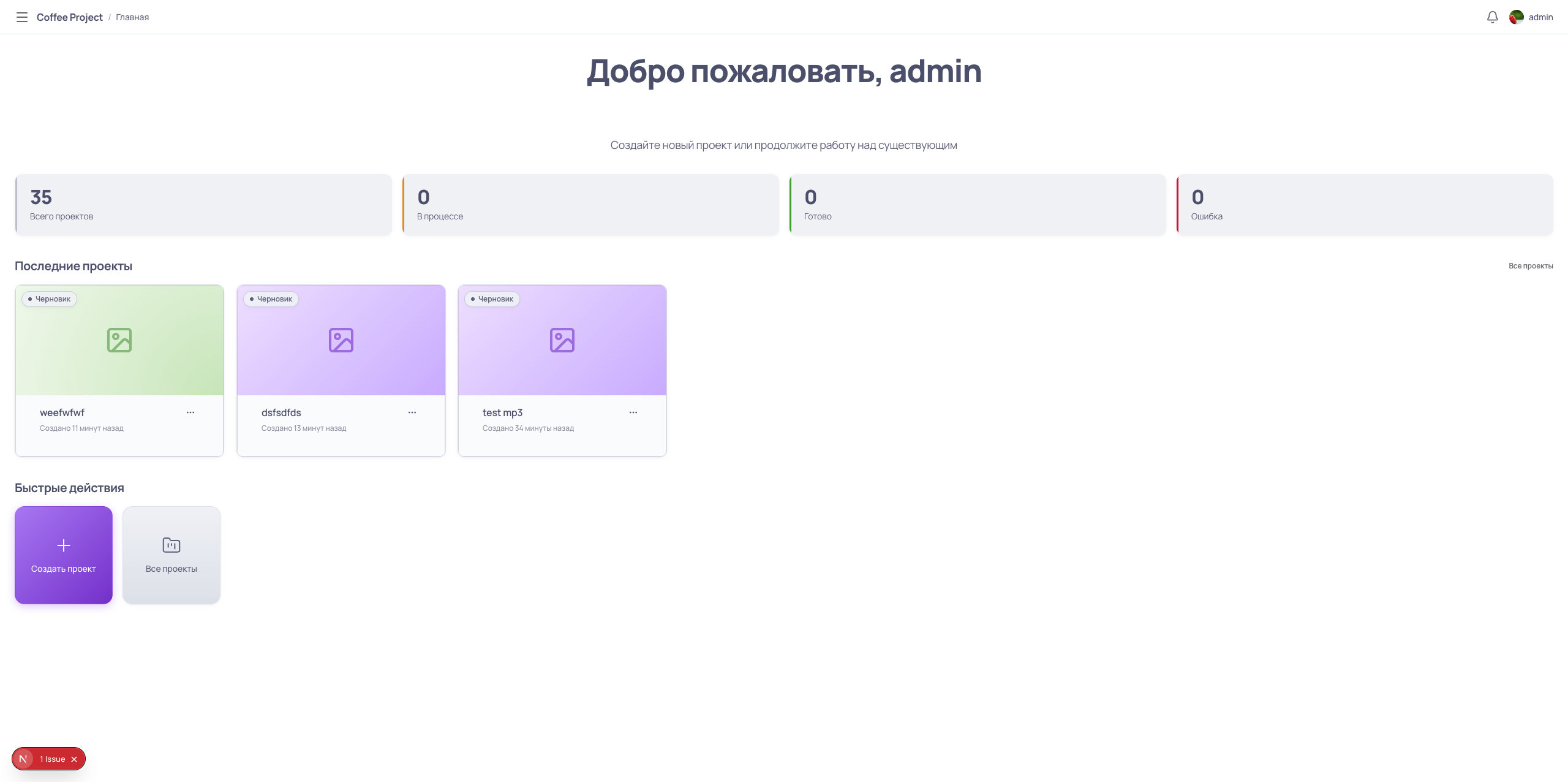Click the admin avatar picture
Screen dimensions: 1568x782
point(1516,17)
